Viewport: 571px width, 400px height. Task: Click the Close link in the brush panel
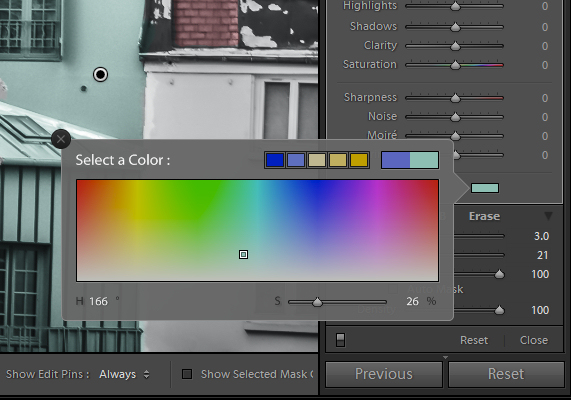tap(534, 340)
